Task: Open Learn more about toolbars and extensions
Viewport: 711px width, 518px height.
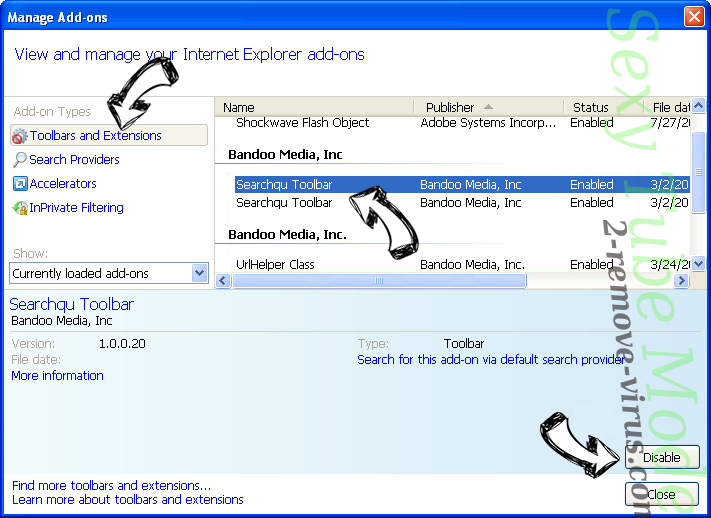Action: [128, 499]
